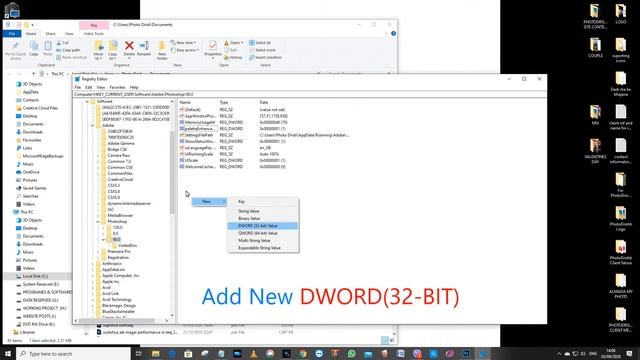Click Invert selection in File Explorer ribbon
This screenshot has height=360, width=640.
tap(265, 57)
